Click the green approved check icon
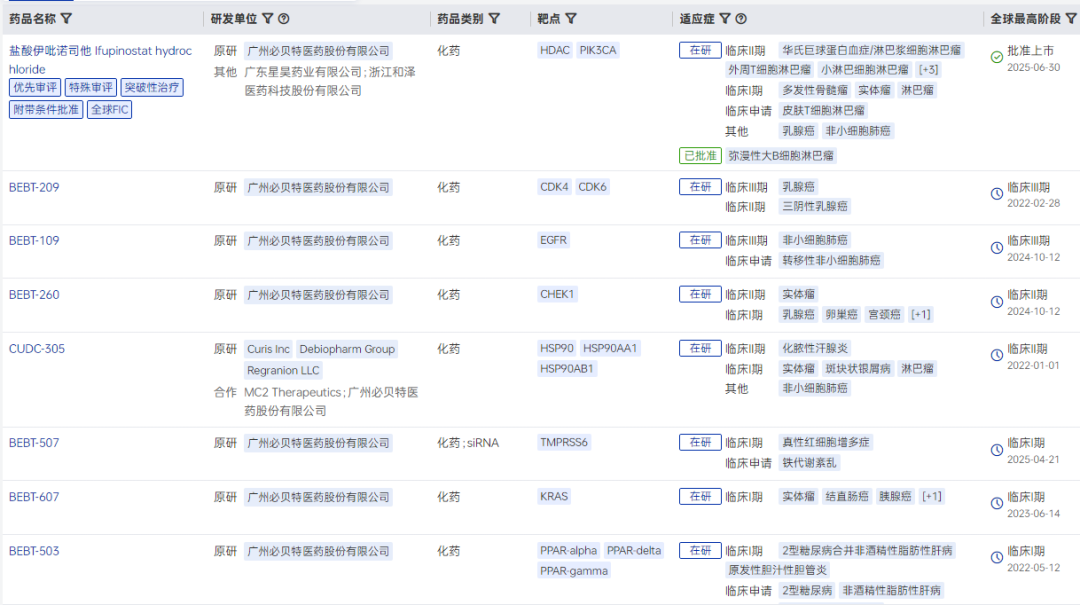The height and width of the screenshot is (605, 1080). 996,58
